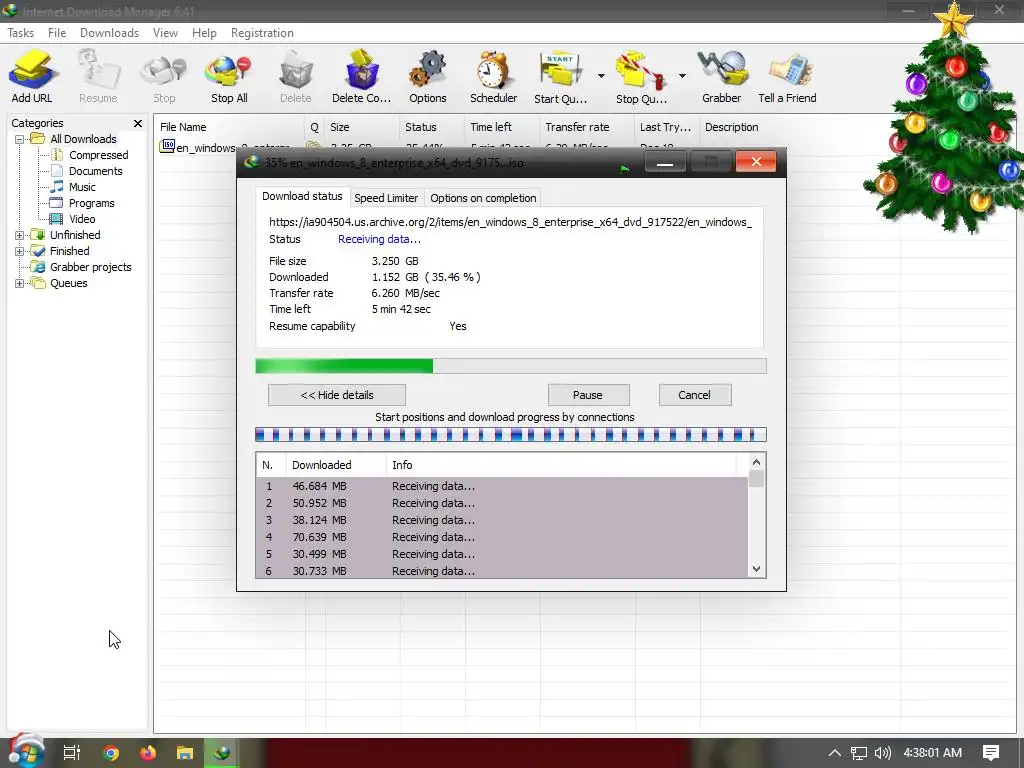The height and width of the screenshot is (768, 1024).
Task: Click the main download progress bar
Action: pos(511,366)
